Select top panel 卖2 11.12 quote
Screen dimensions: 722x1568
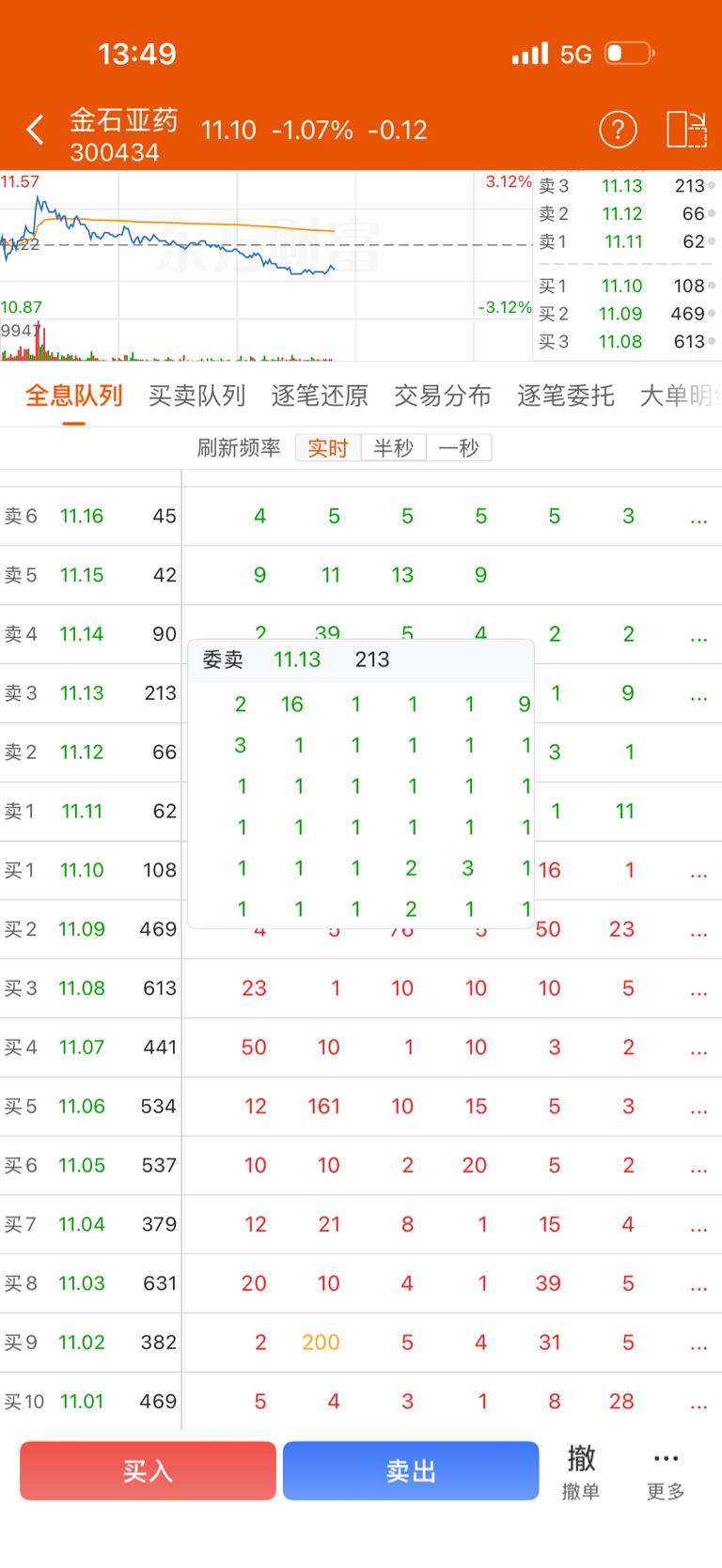click(x=625, y=213)
